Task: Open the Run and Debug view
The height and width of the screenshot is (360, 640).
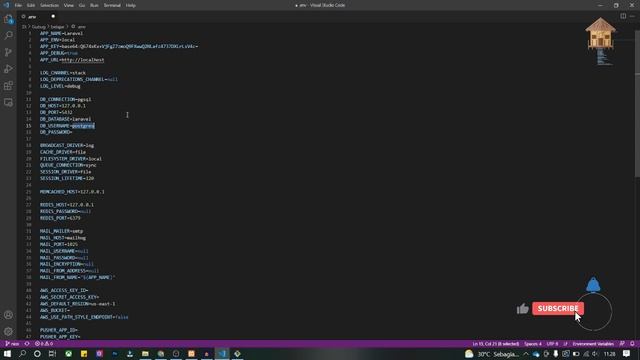Action: [8, 69]
